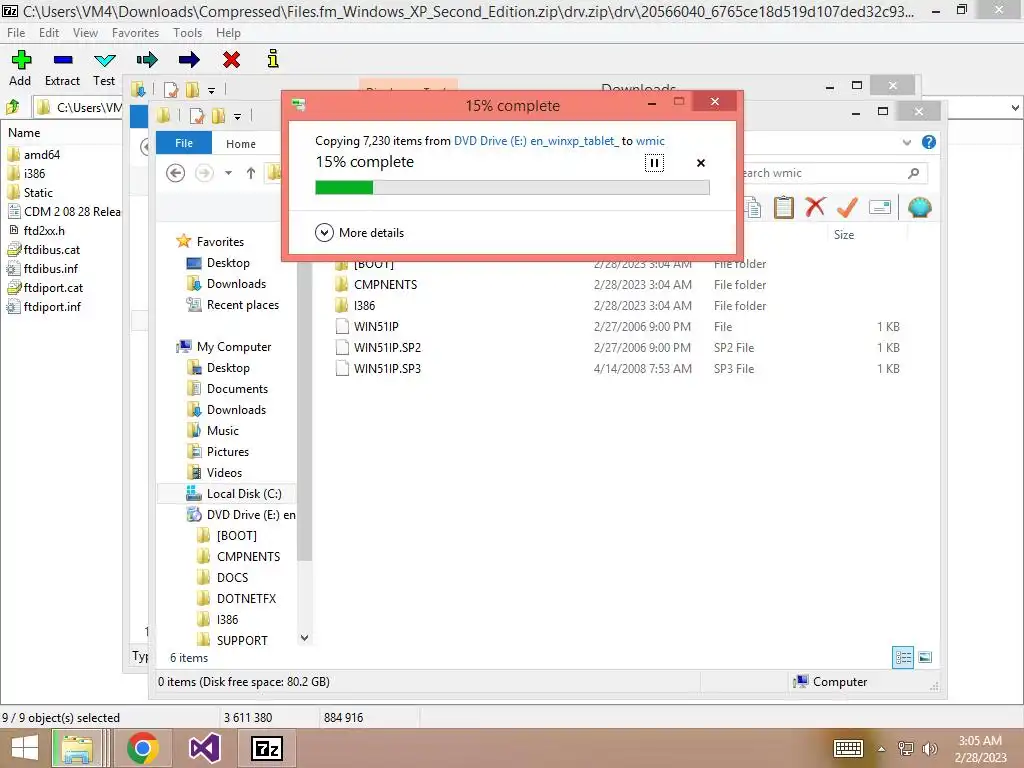Click the red X delete icon in wmic toolbar

coord(815,208)
